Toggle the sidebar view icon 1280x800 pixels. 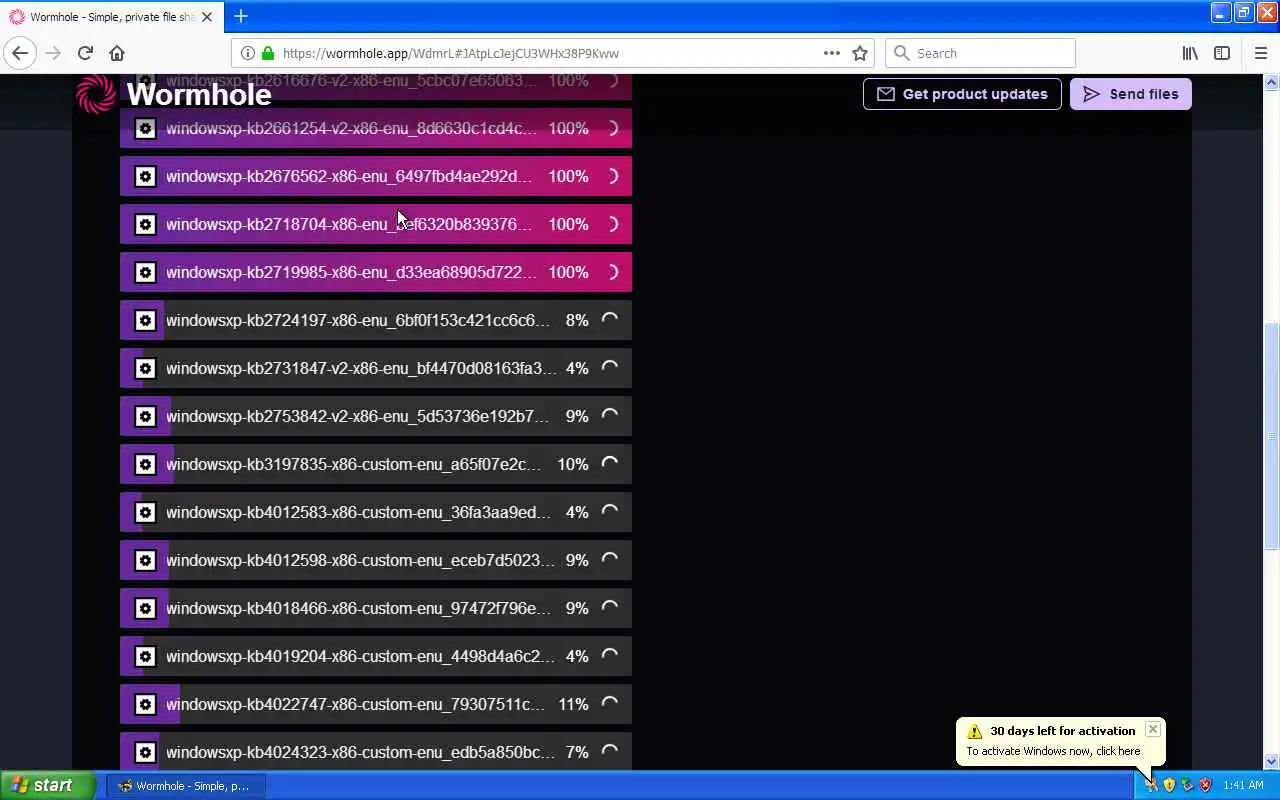1222,53
